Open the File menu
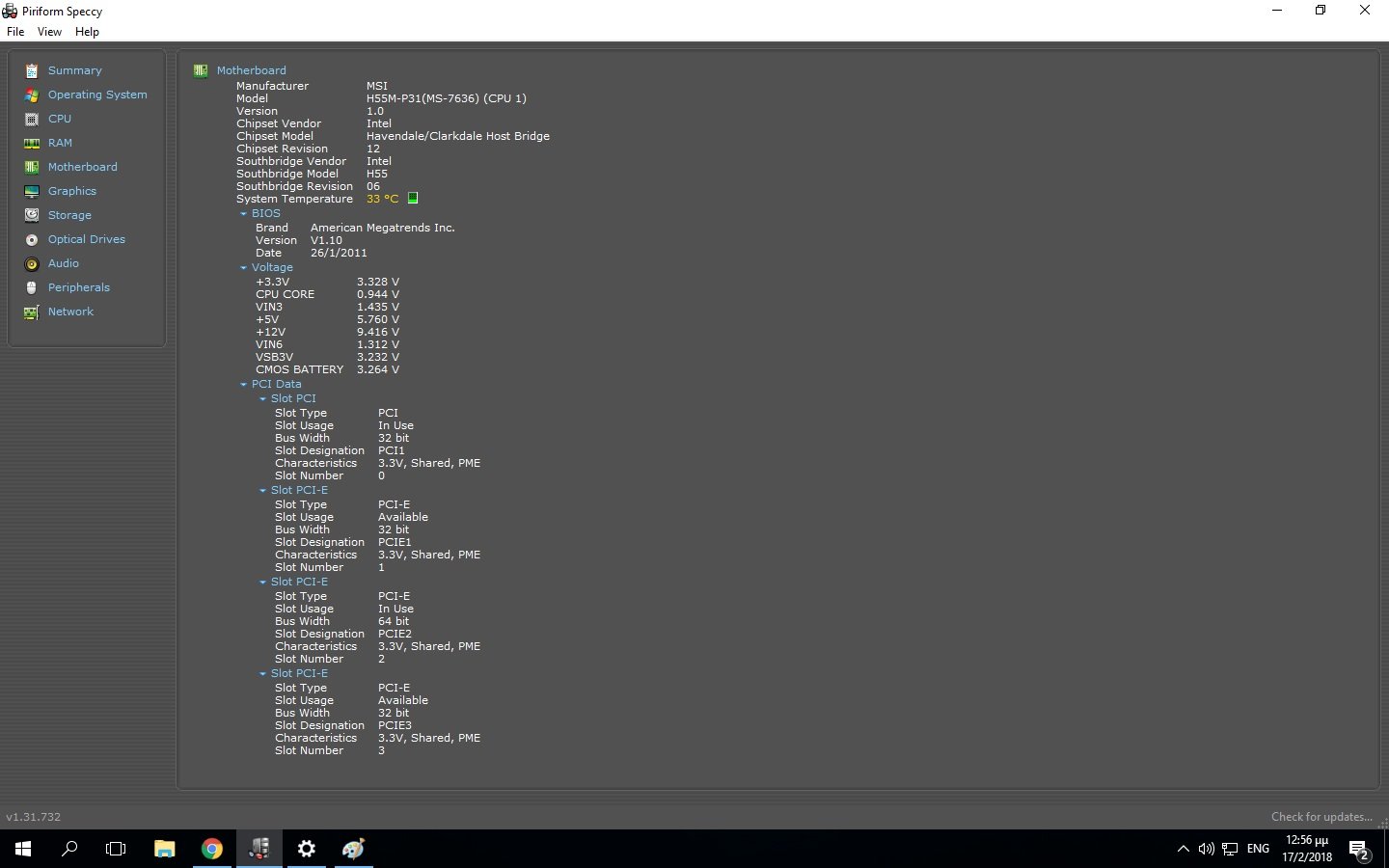Viewport: 1389px width, 868px height. tap(15, 32)
